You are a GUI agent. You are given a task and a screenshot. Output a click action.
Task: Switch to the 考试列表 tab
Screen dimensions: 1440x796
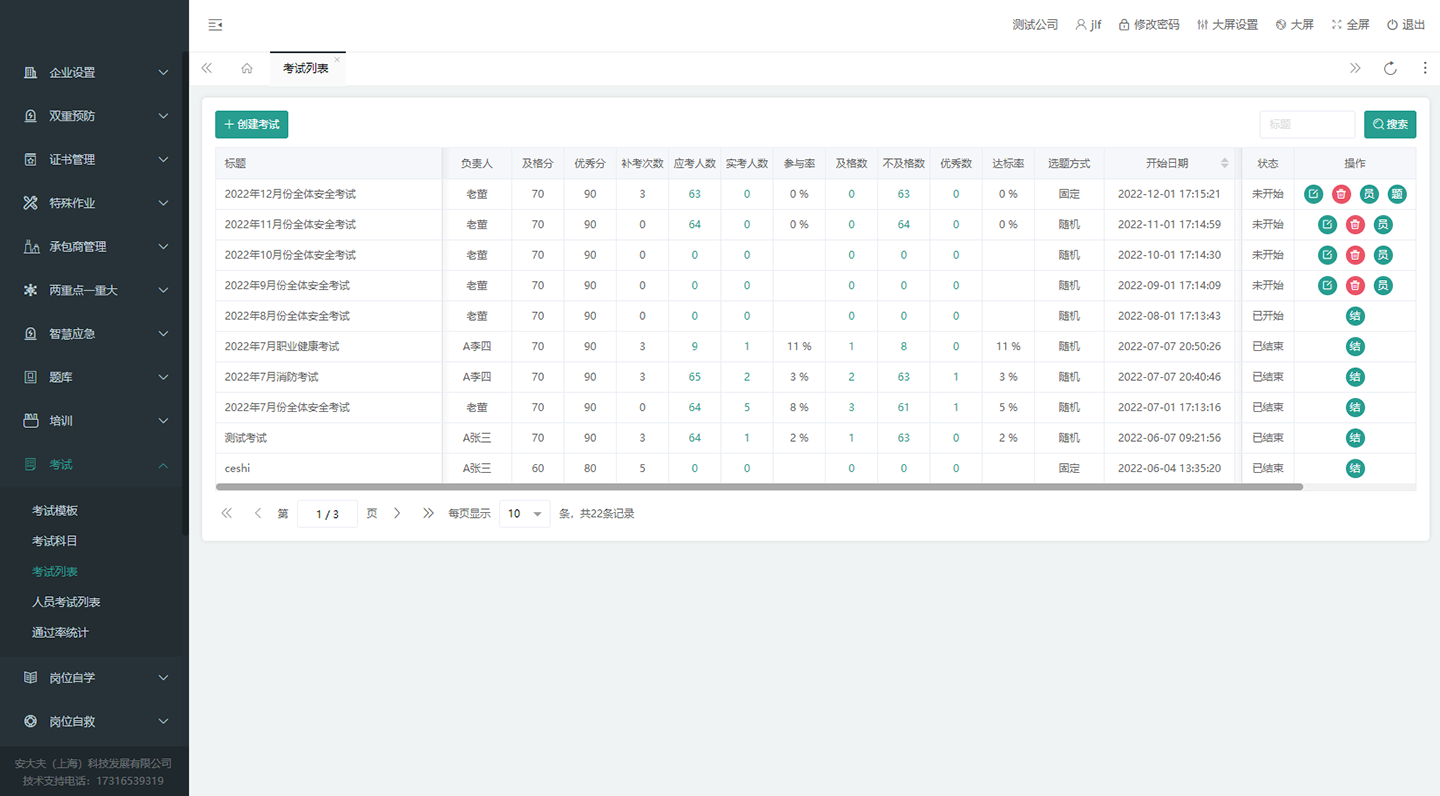click(306, 68)
